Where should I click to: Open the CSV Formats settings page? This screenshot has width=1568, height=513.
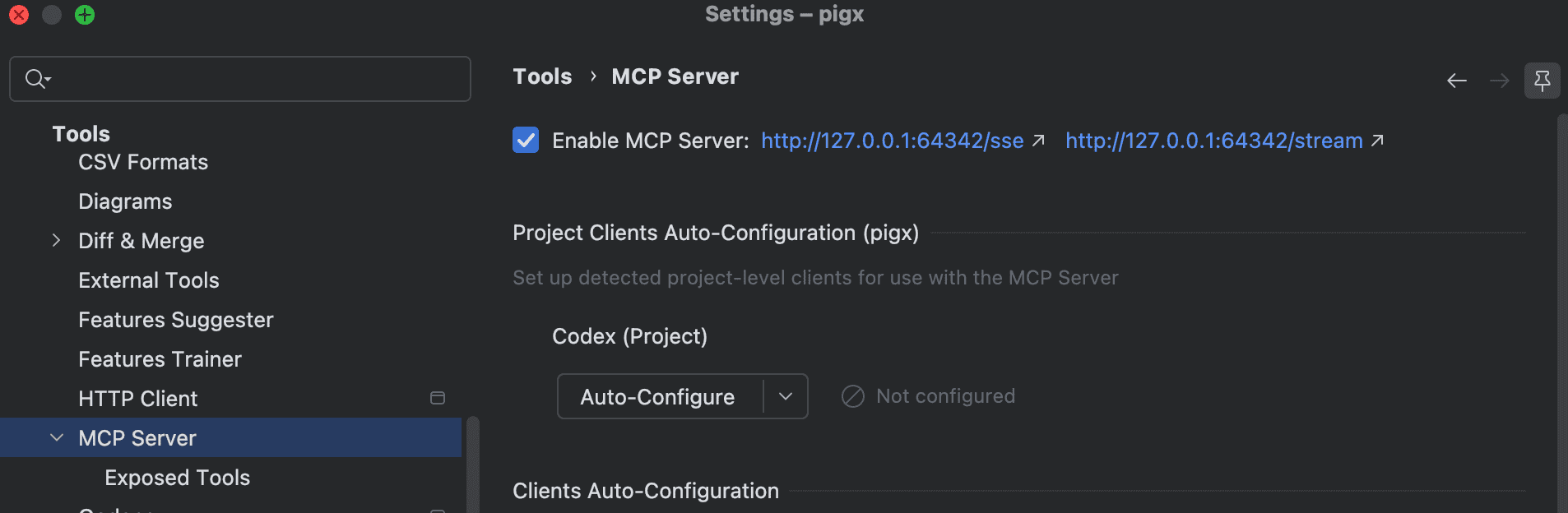point(143,162)
